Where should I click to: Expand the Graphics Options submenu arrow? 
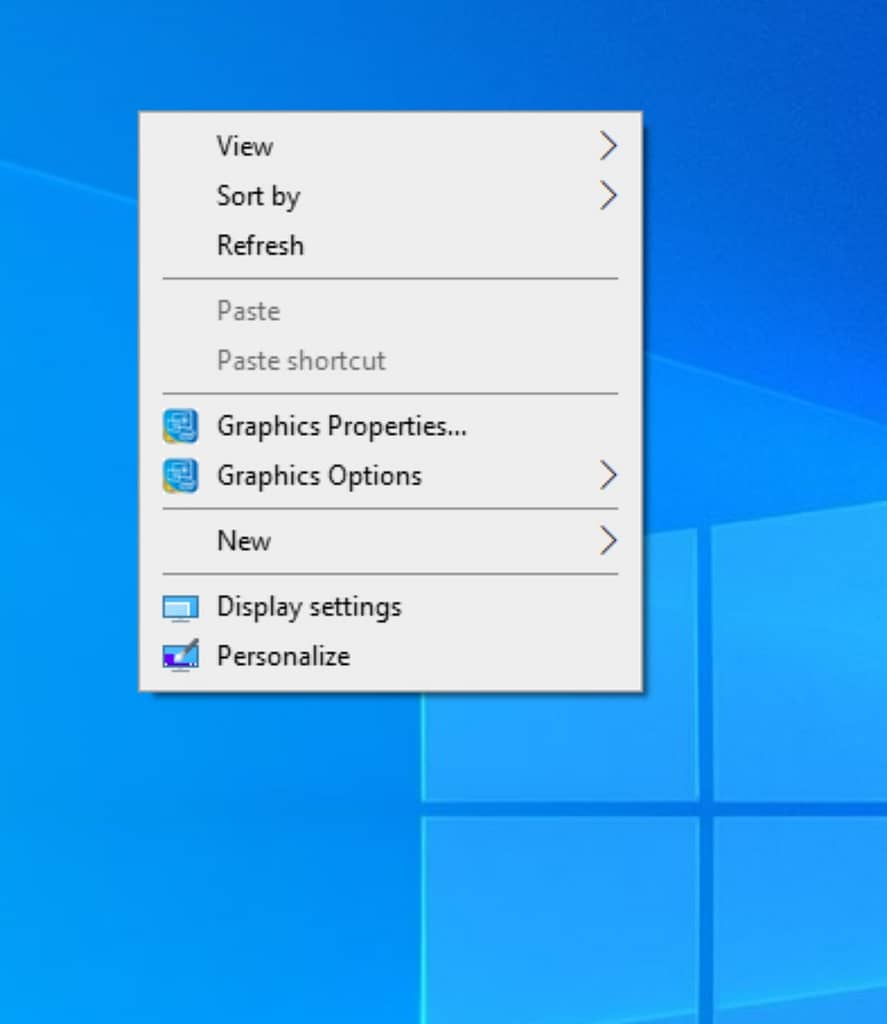point(608,475)
